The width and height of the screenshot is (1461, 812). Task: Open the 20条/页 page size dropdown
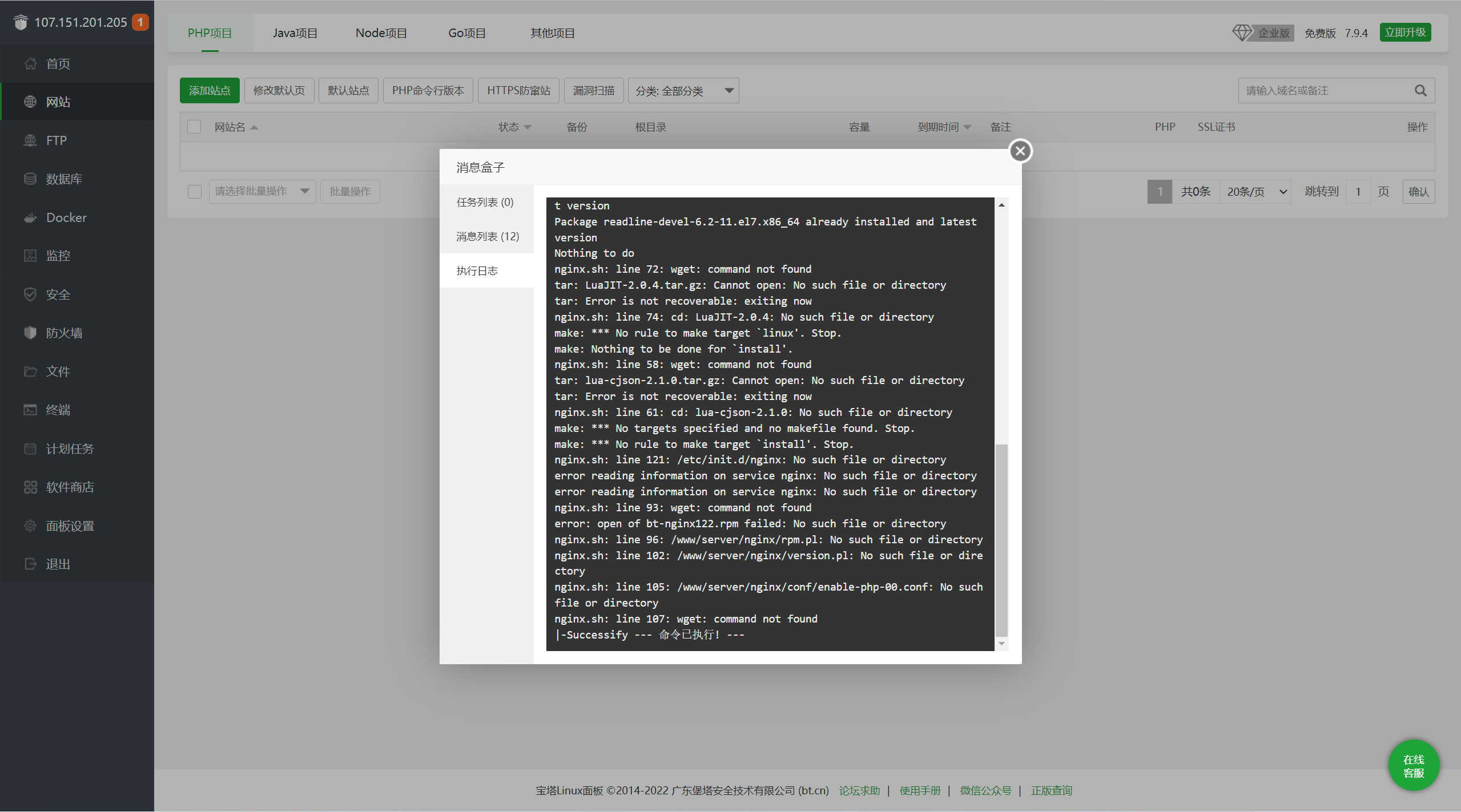click(x=1255, y=192)
